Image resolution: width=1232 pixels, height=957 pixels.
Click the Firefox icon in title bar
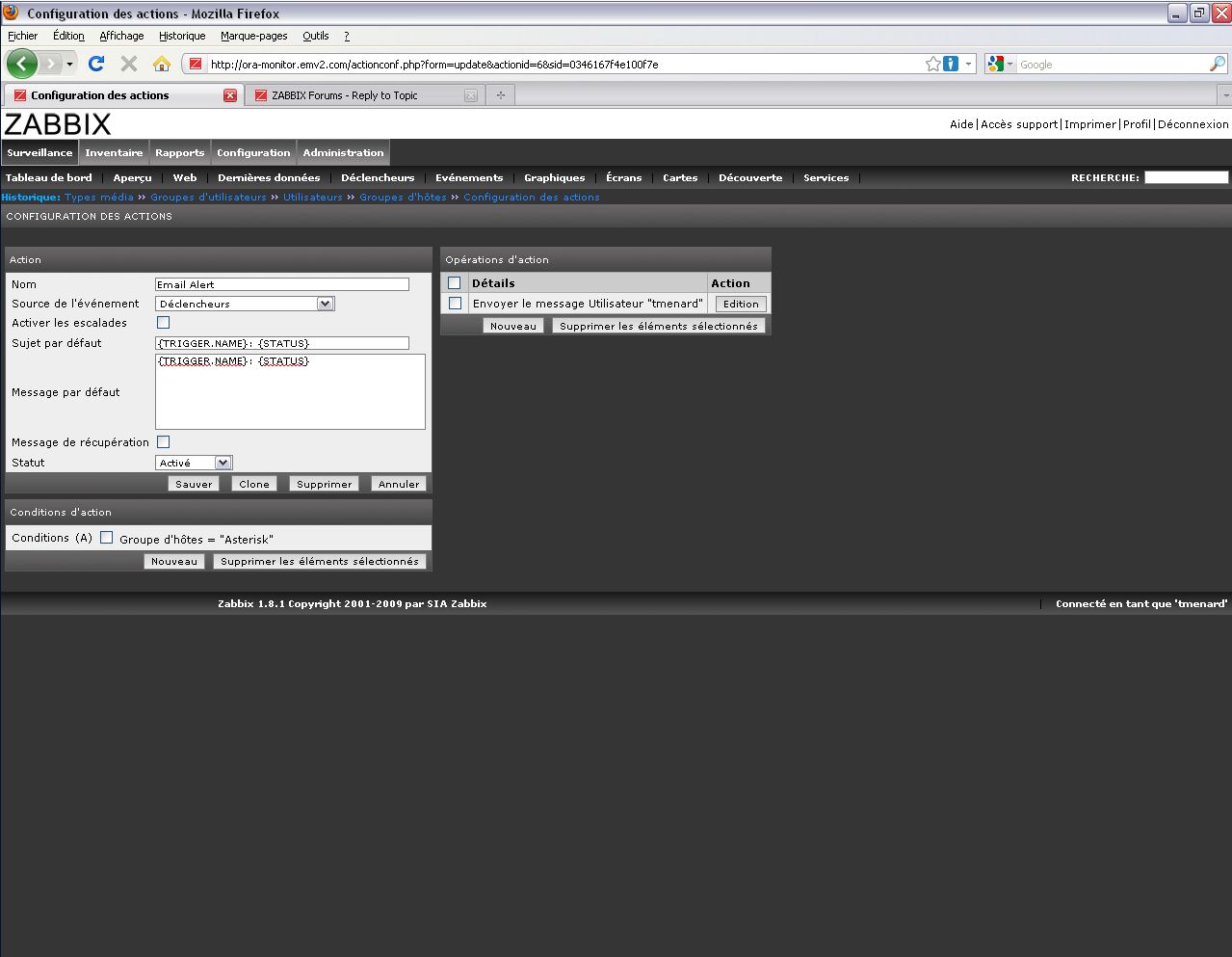tap(12, 13)
